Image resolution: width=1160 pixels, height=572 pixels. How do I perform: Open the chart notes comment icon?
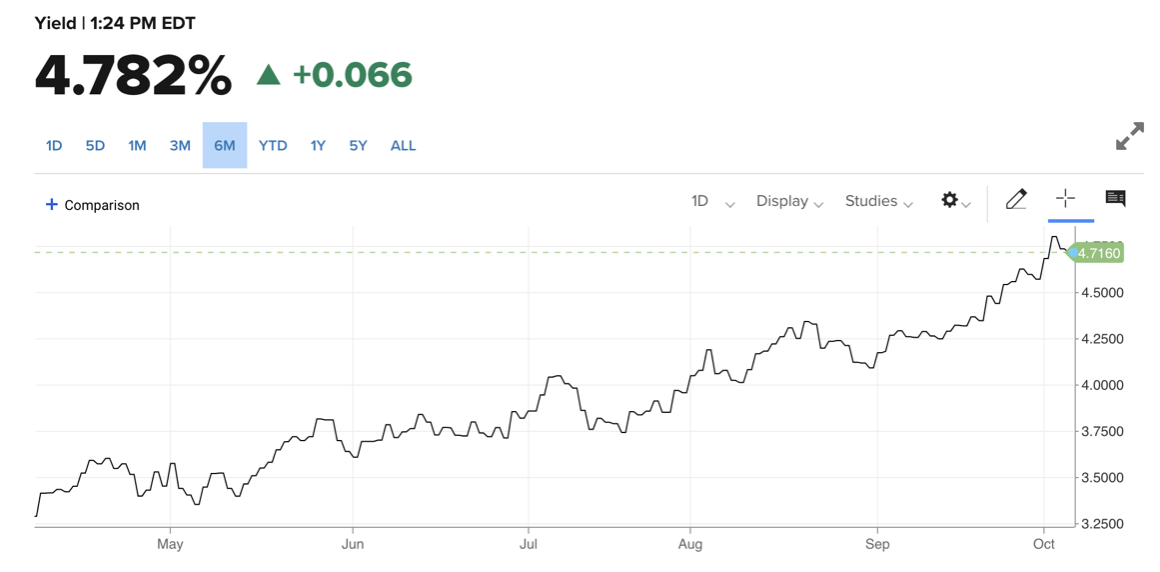1116,199
